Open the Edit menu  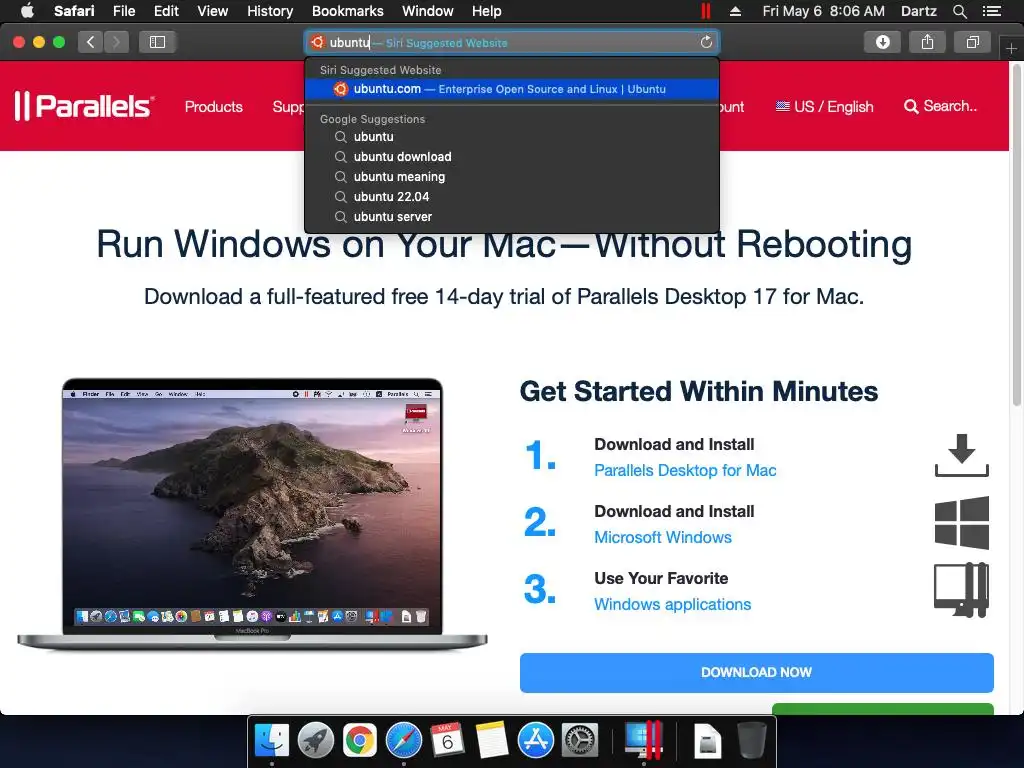[x=166, y=11]
